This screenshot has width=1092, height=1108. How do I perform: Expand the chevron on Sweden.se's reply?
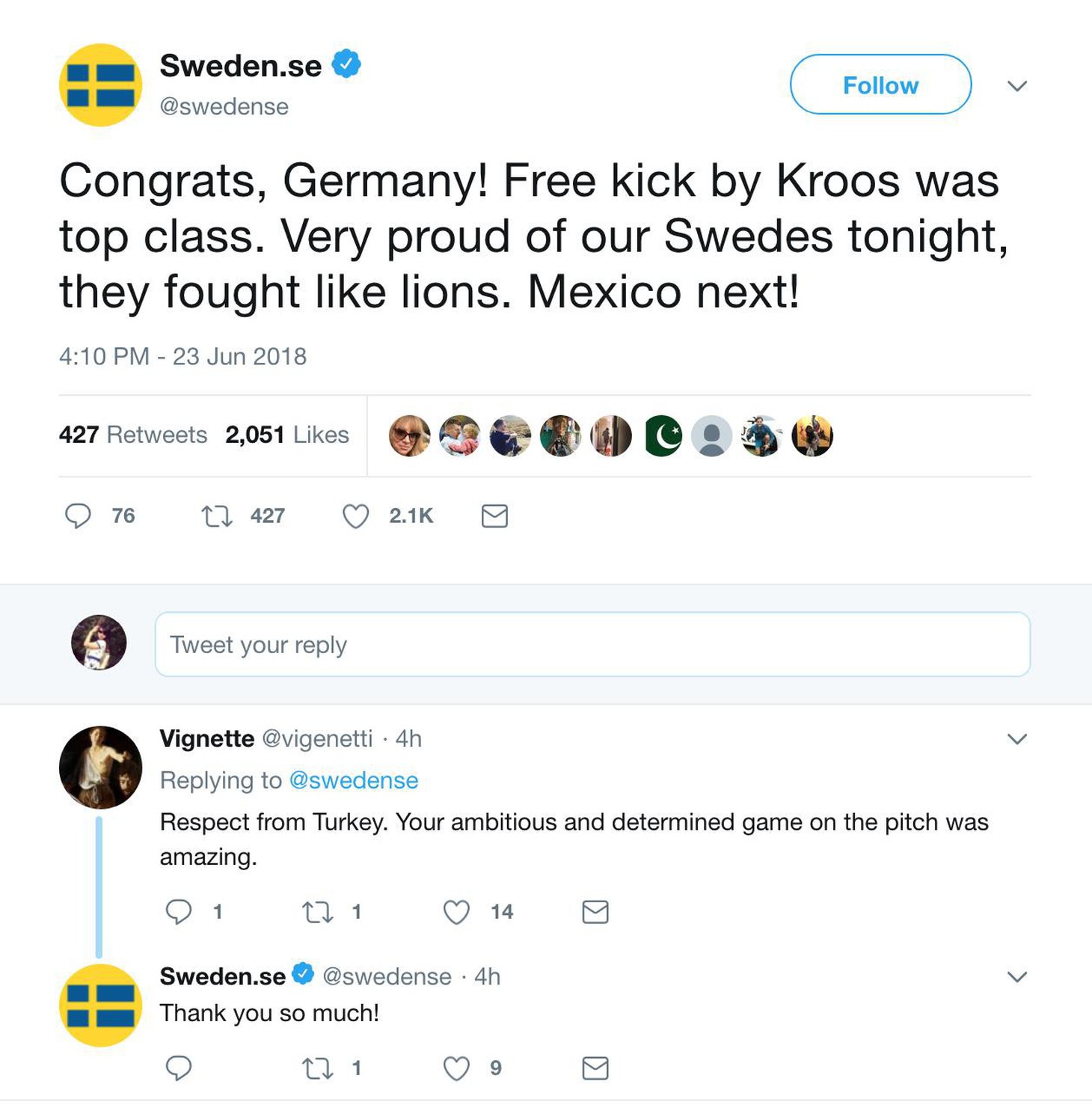pyautogui.click(x=1017, y=977)
